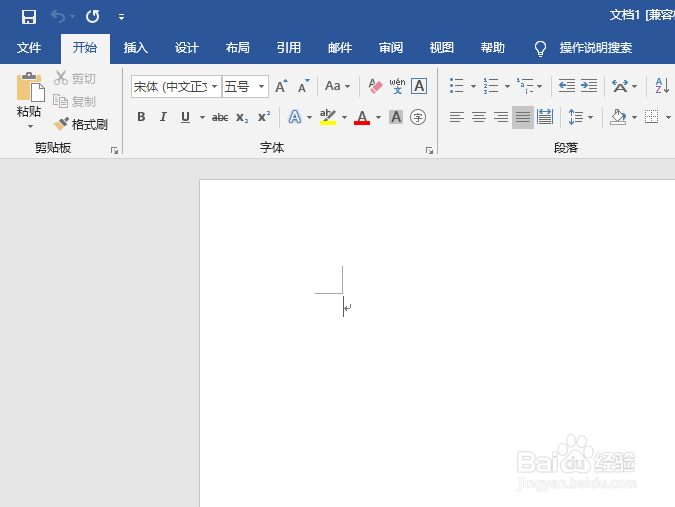
Task: Open underline style dropdown arrow
Action: tap(202, 117)
